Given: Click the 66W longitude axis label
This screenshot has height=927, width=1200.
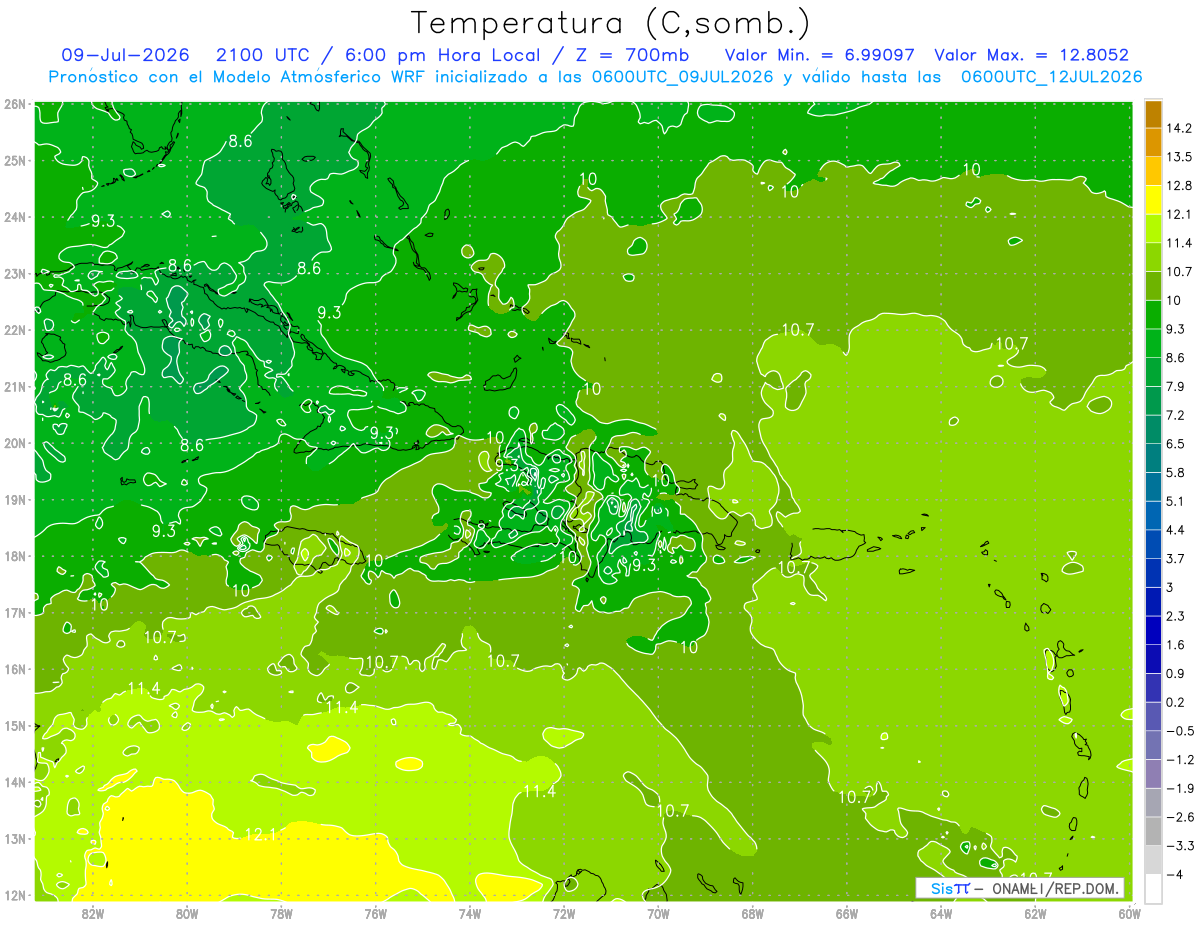Looking at the screenshot, I should (x=847, y=912).
